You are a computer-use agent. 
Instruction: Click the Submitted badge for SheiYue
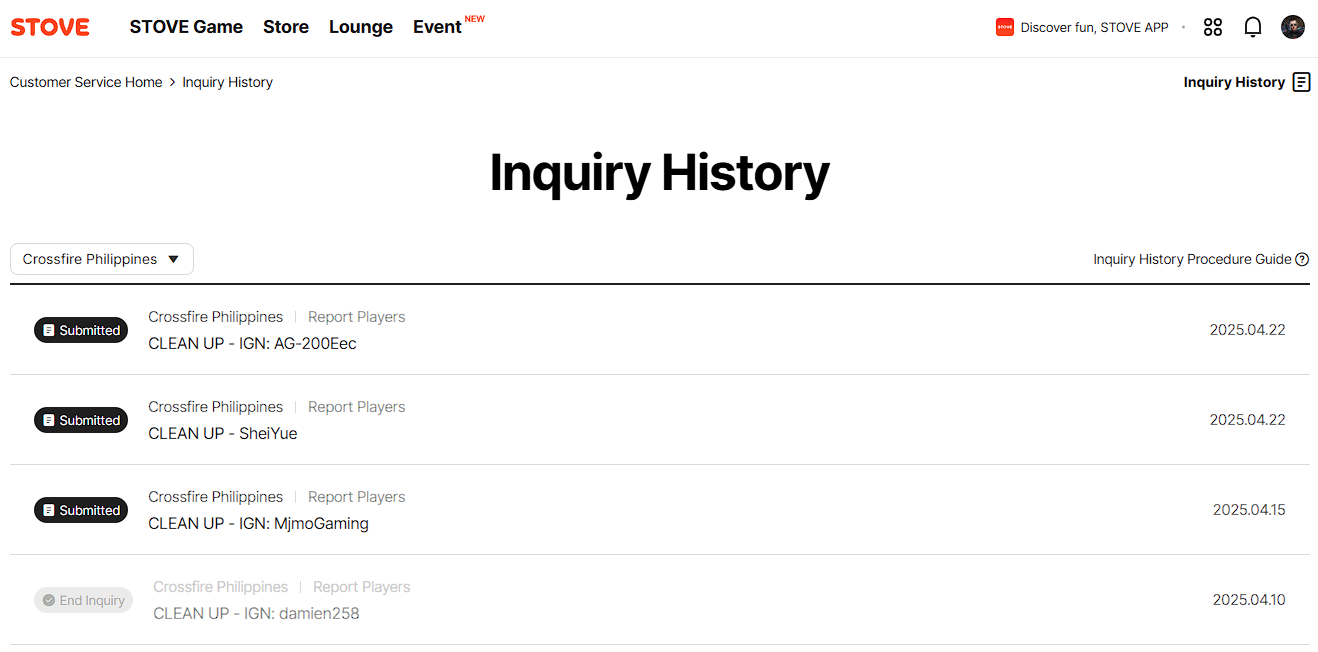click(81, 420)
